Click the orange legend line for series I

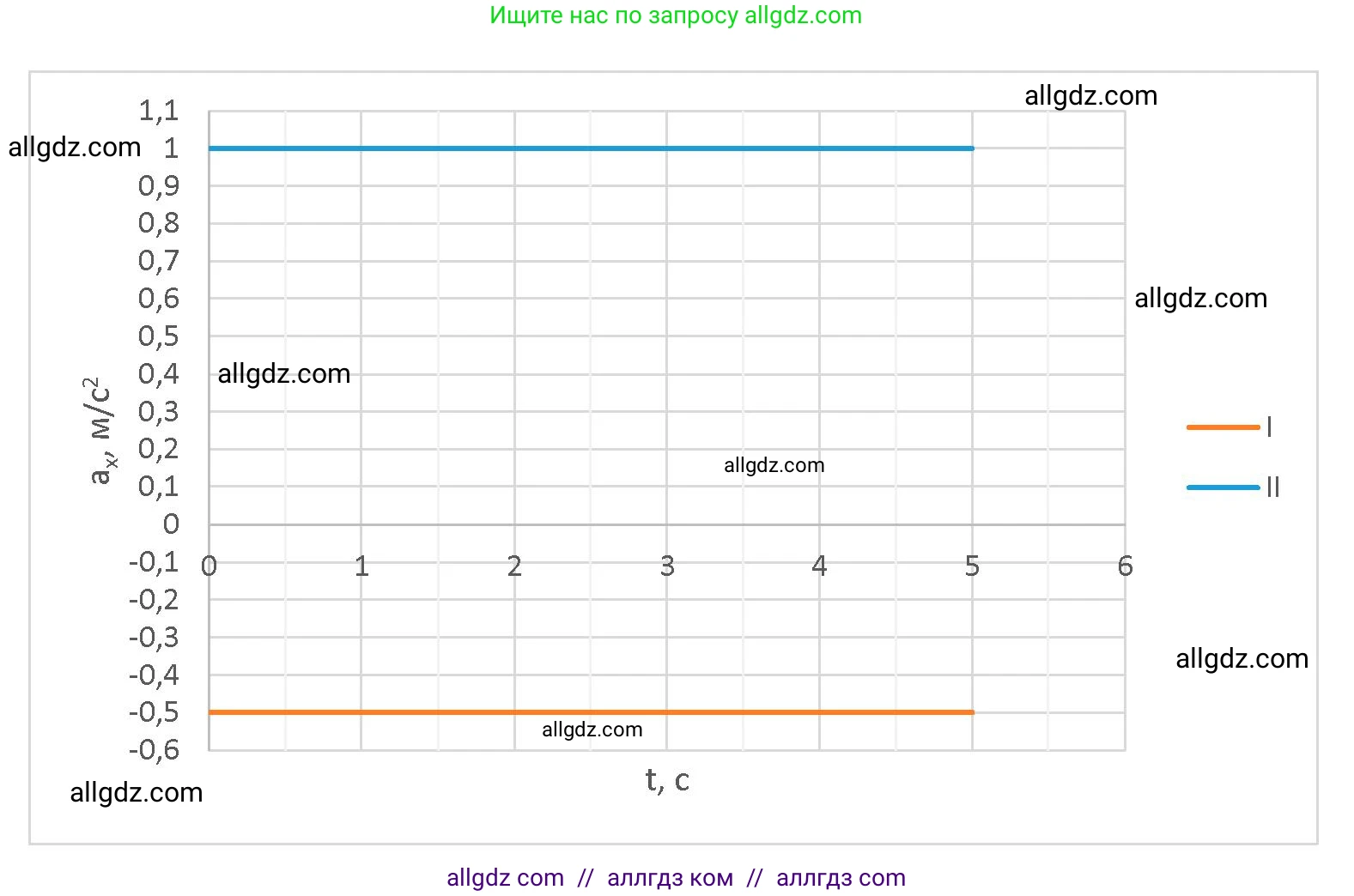pos(1222,427)
